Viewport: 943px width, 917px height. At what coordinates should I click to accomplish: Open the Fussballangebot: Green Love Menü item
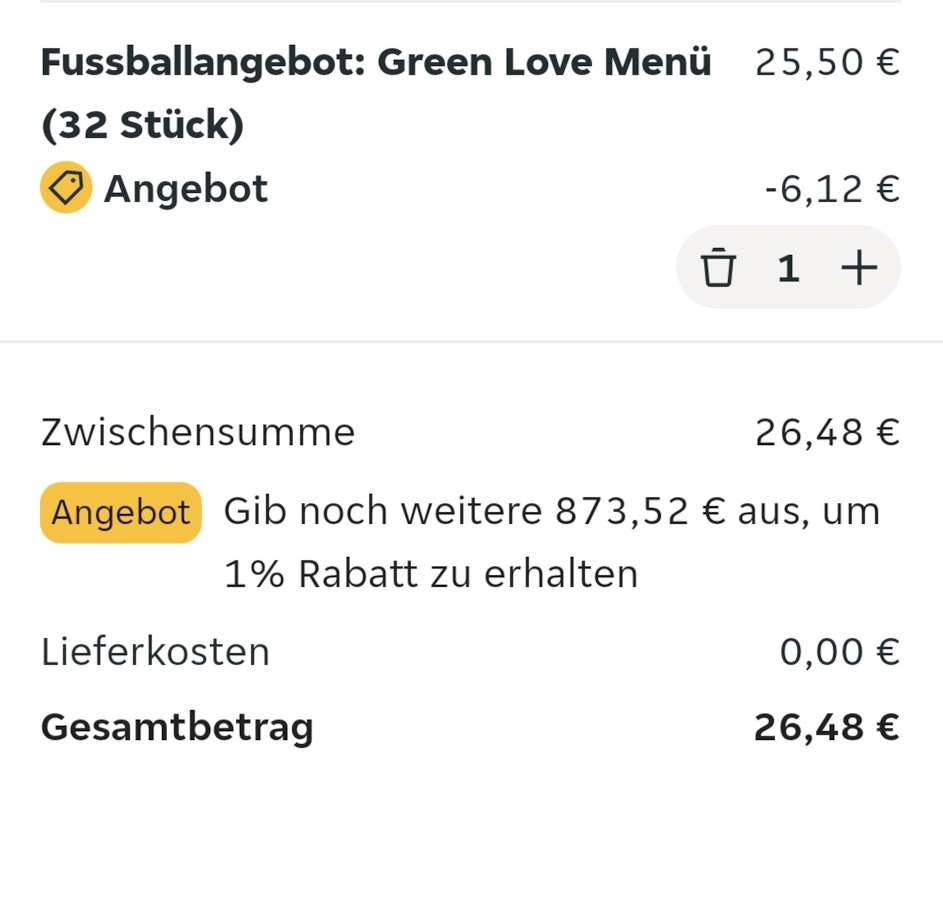(375, 63)
